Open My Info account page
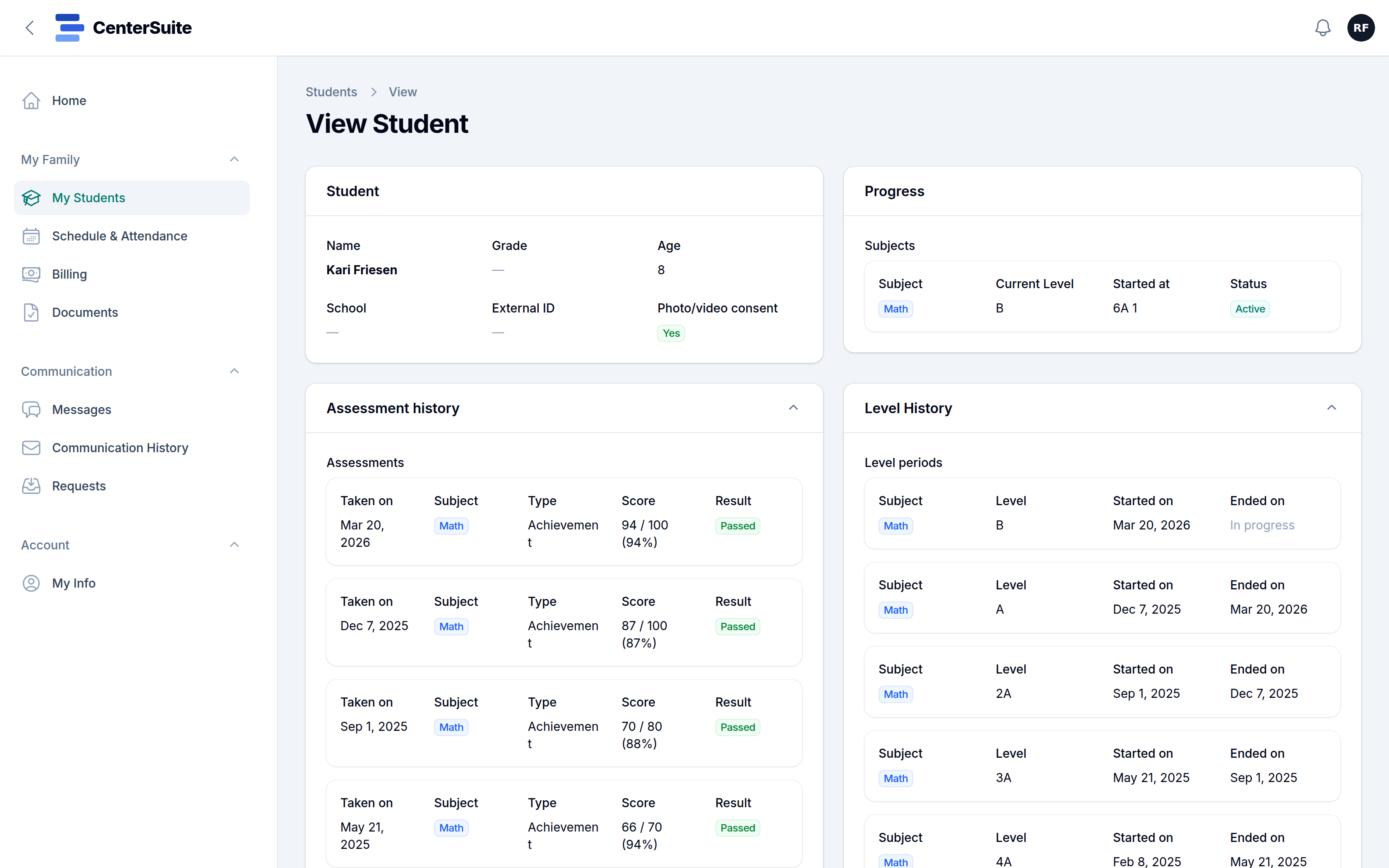 coord(132,583)
